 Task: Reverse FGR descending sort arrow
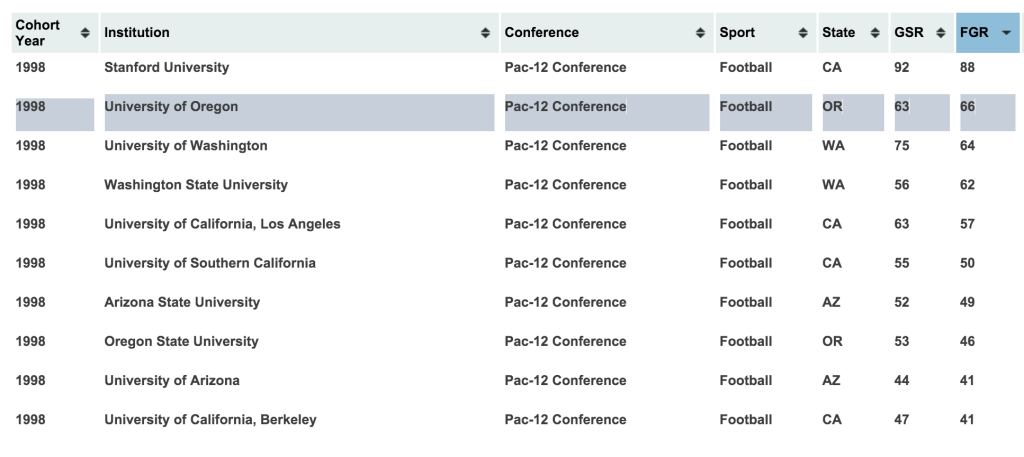[1006, 33]
